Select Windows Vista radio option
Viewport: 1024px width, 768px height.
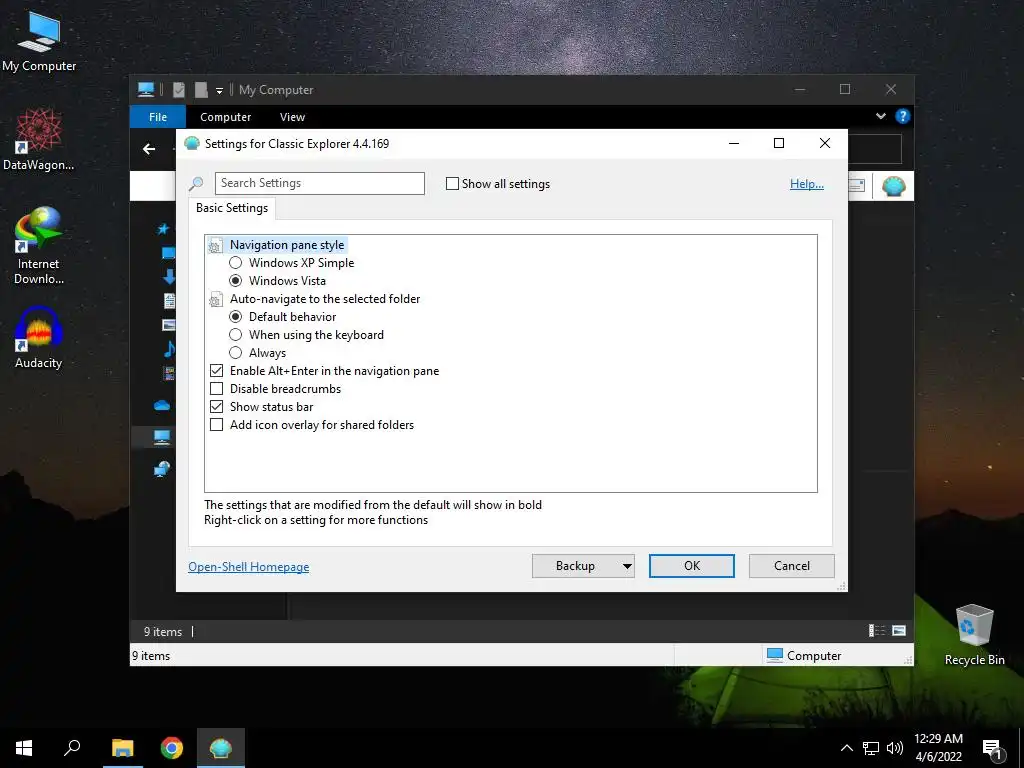[x=236, y=281]
